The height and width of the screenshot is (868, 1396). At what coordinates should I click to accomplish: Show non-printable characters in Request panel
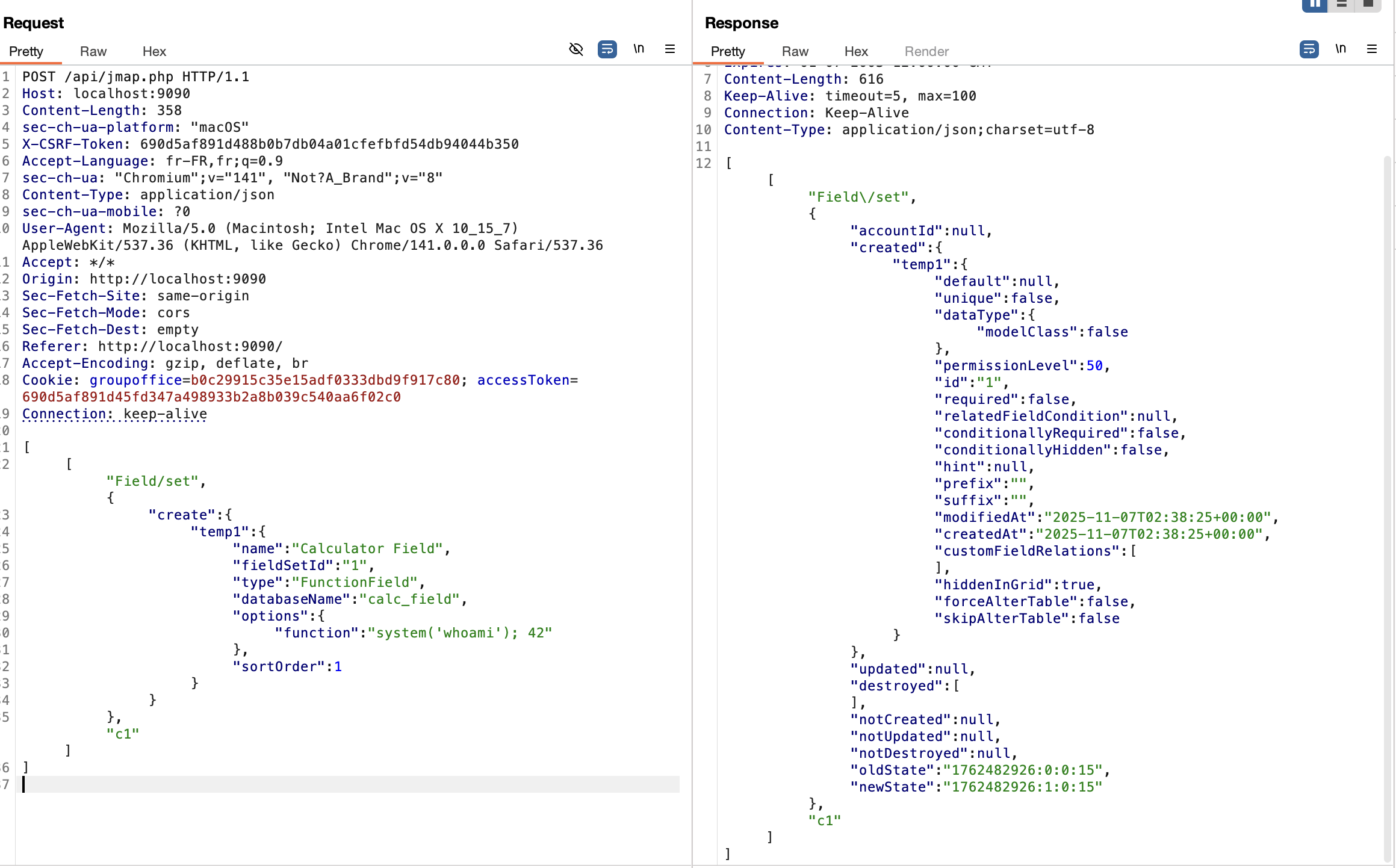pyautogui.click(x=639, y=49)
